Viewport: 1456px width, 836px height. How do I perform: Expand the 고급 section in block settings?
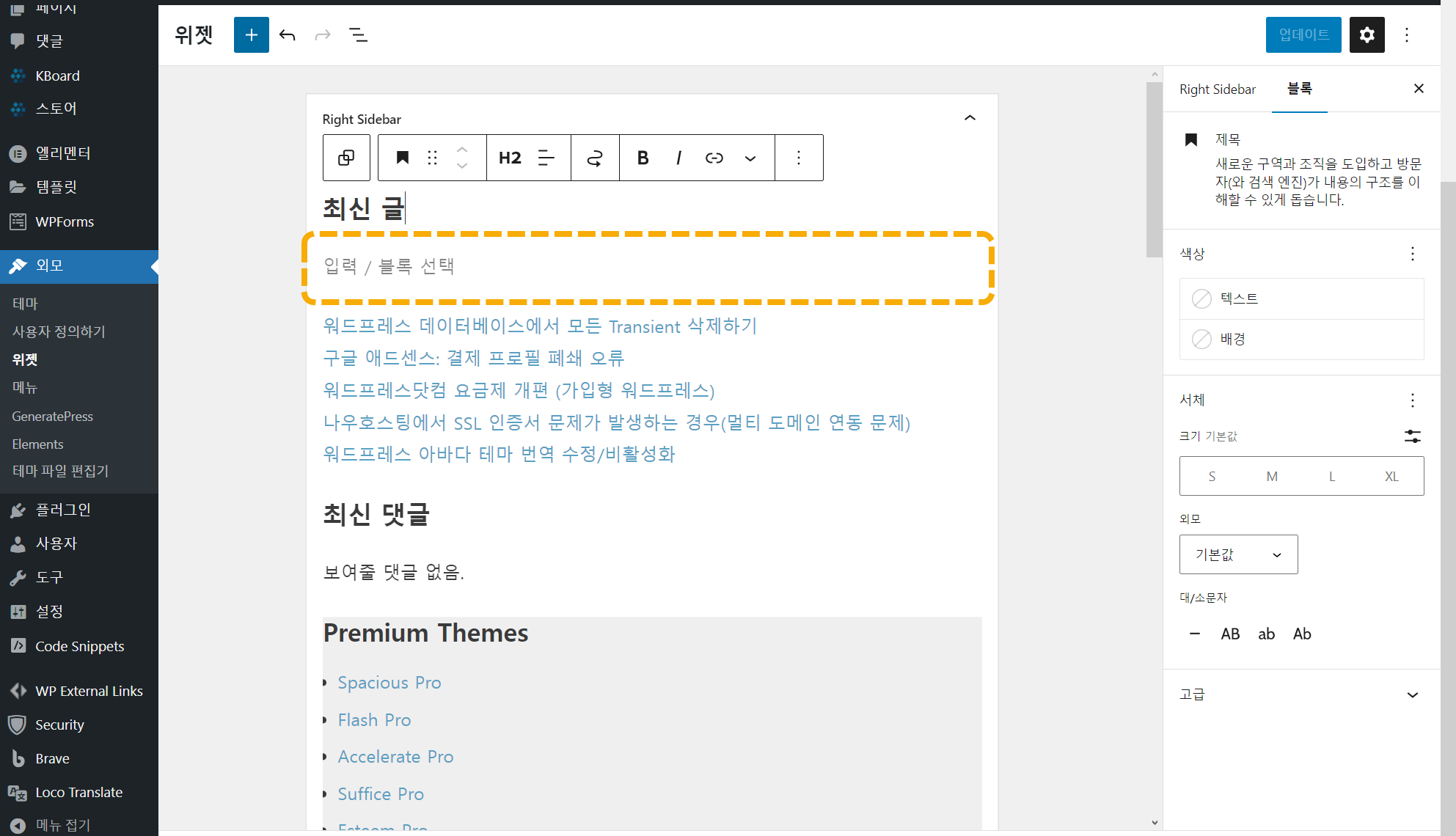tap(1301, 694)
